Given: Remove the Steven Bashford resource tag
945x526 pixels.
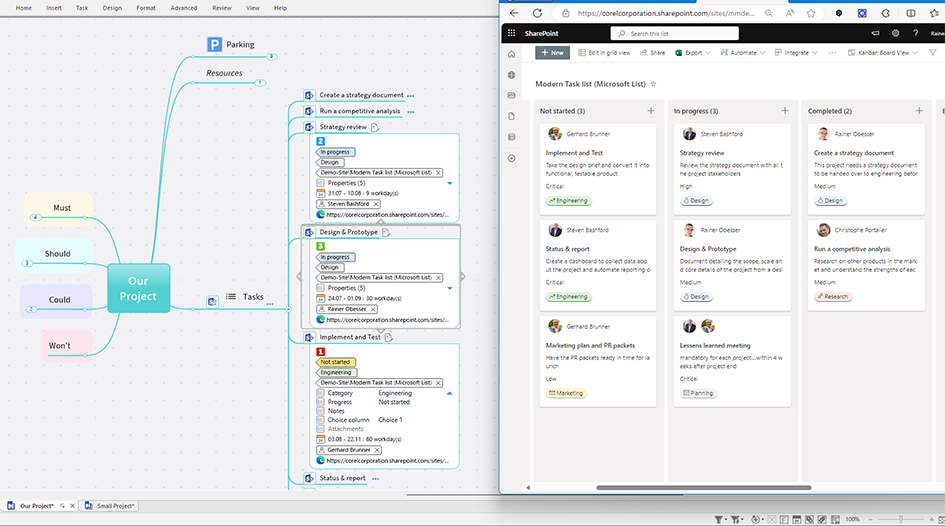Looking at the screenshot, I should click(x=376, y=204).
